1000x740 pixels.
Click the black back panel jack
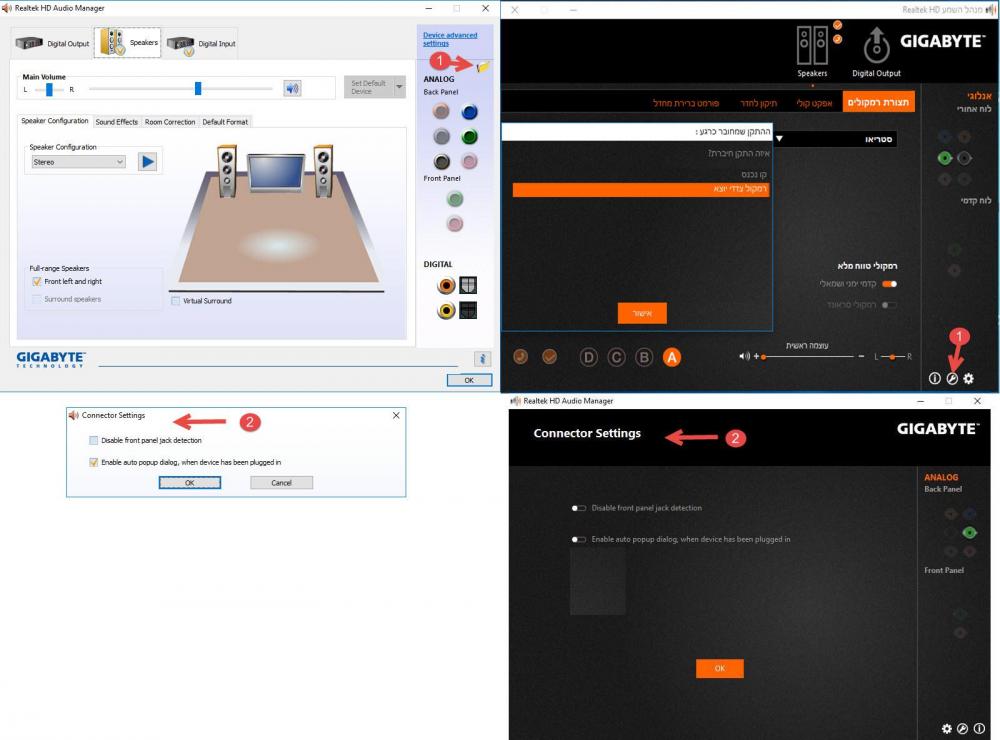pos(441,161)
